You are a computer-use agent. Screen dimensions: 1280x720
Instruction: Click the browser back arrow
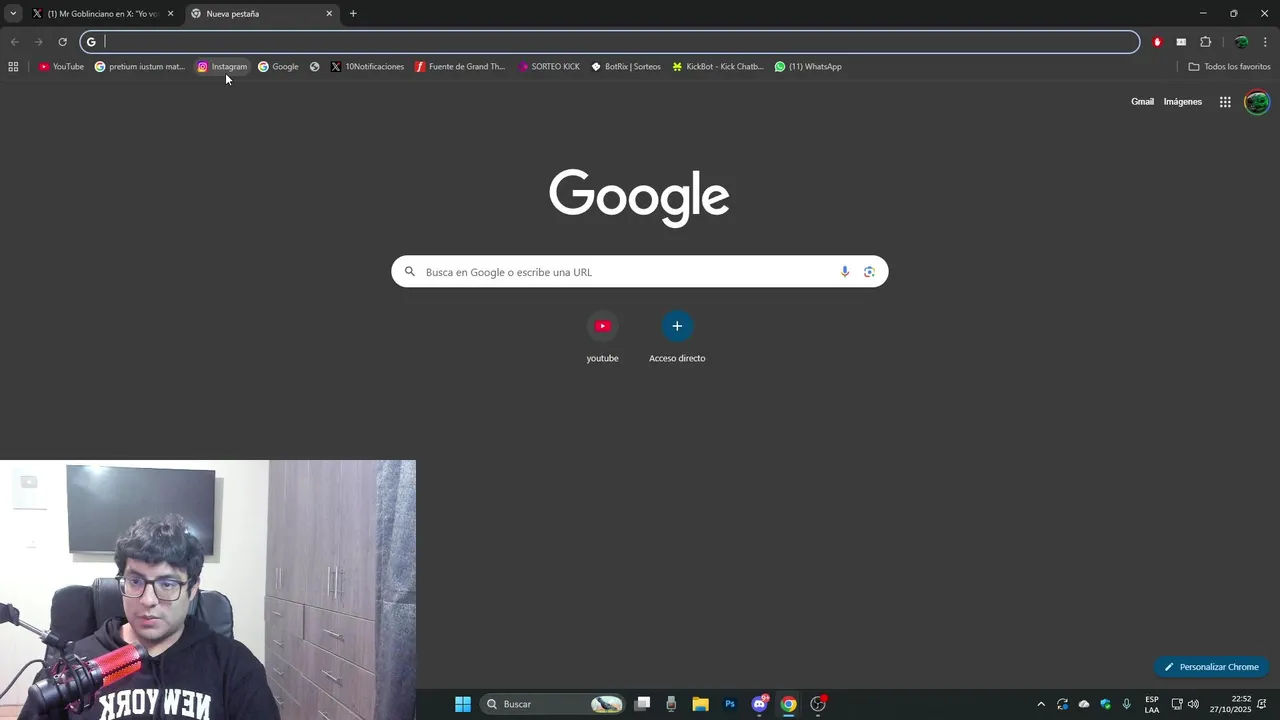coord(14,42)
